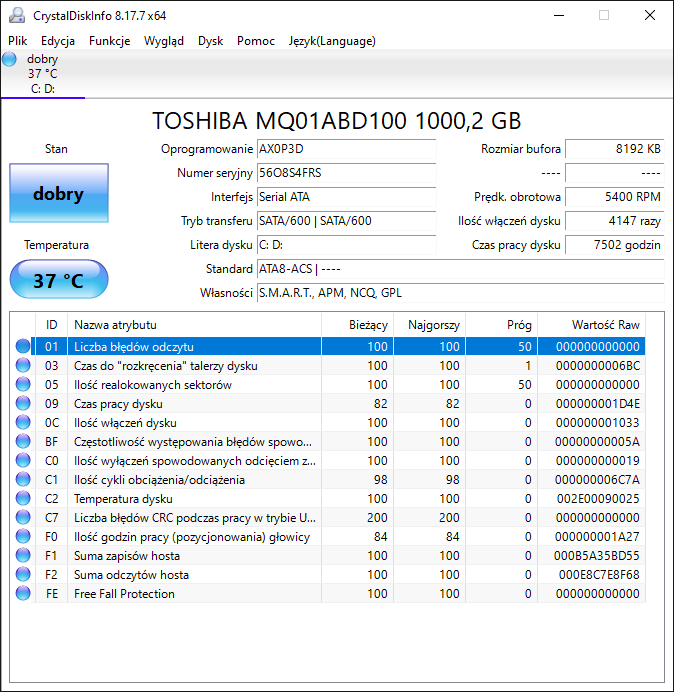Click status orb for attribute C7 row

pos(23,517)
